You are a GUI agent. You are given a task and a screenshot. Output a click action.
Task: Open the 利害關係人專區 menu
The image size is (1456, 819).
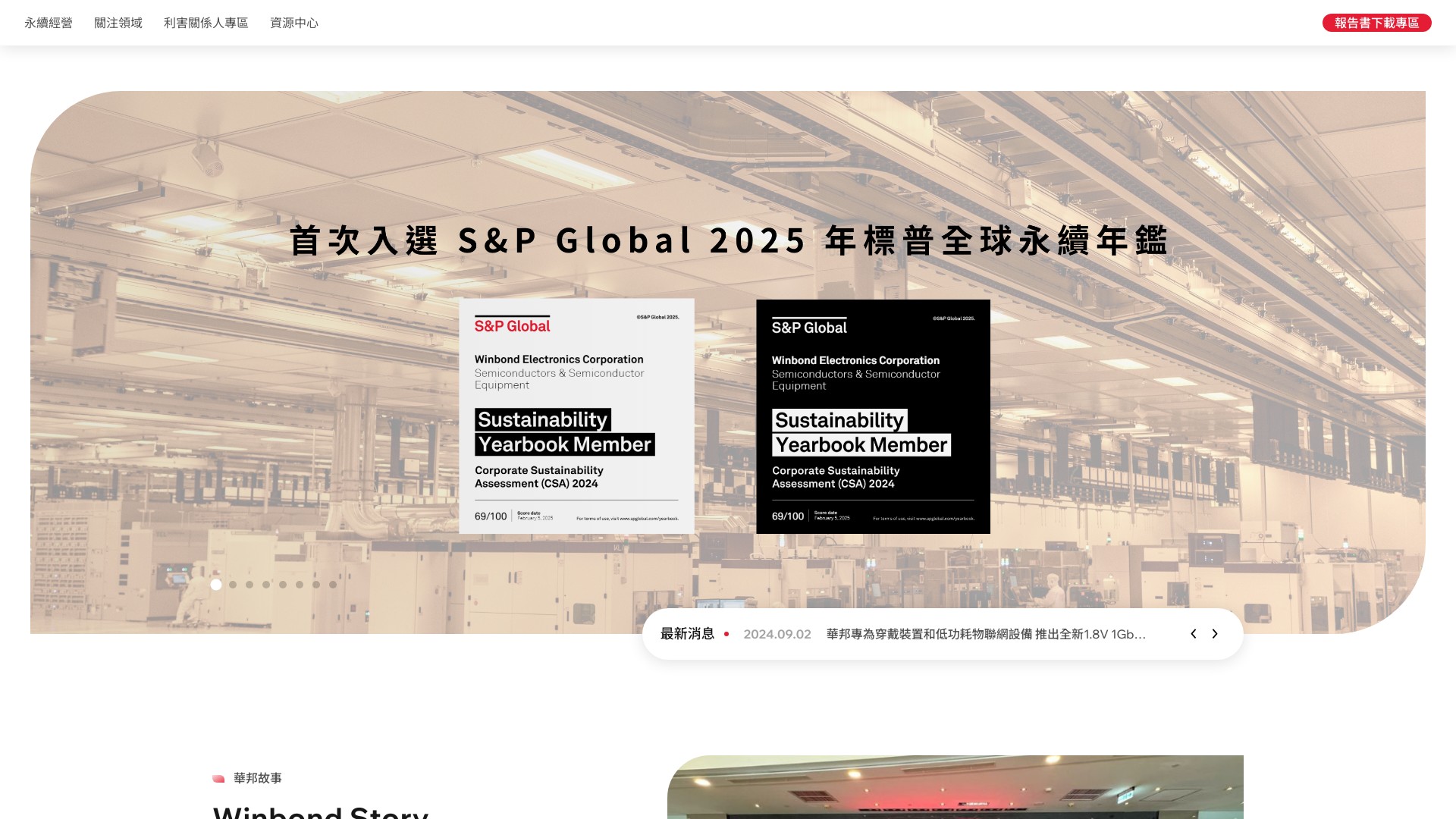[x=206, y=23]
